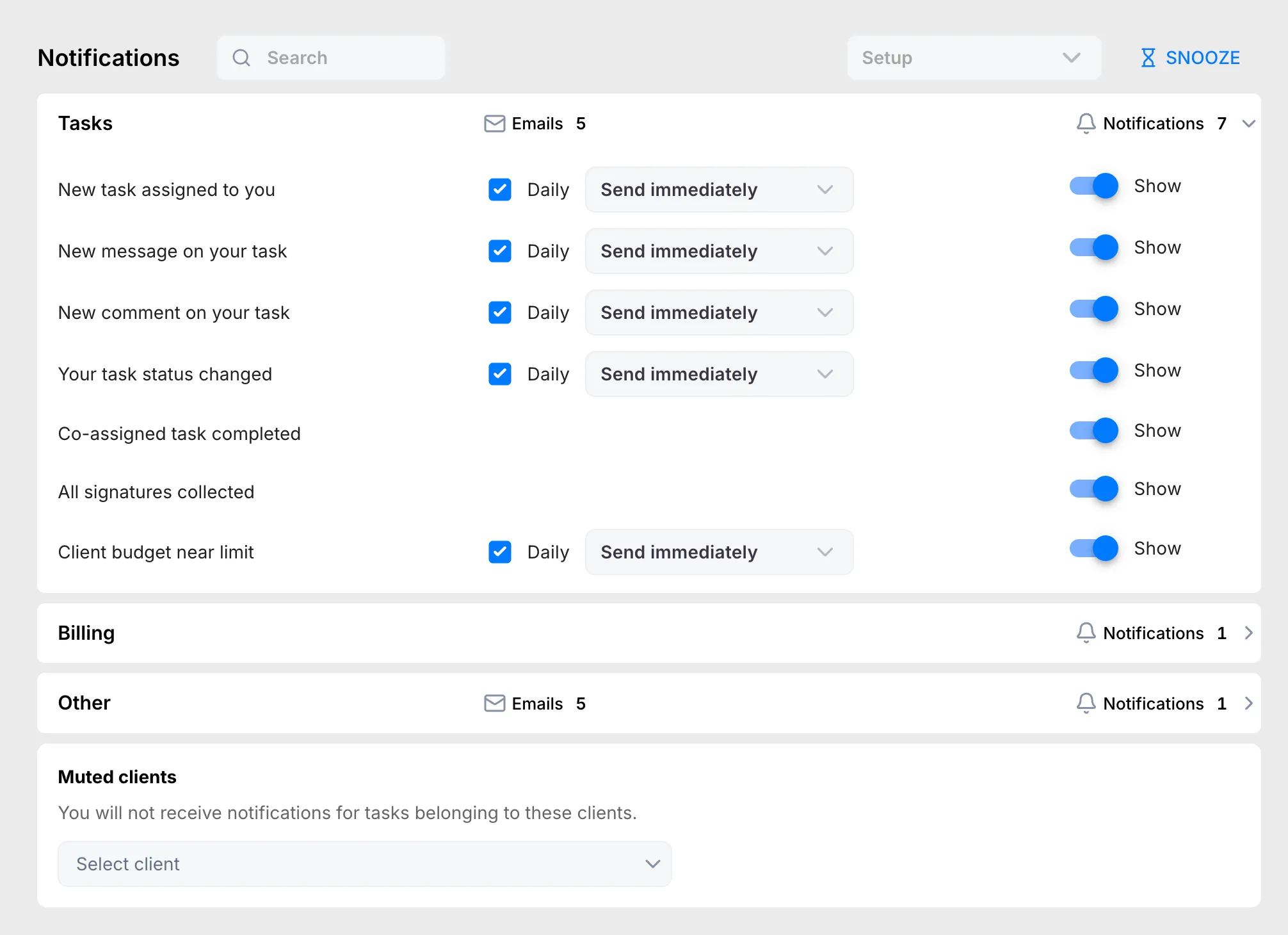
Task: Click the Notifications page title
Action: click(109, 58)
